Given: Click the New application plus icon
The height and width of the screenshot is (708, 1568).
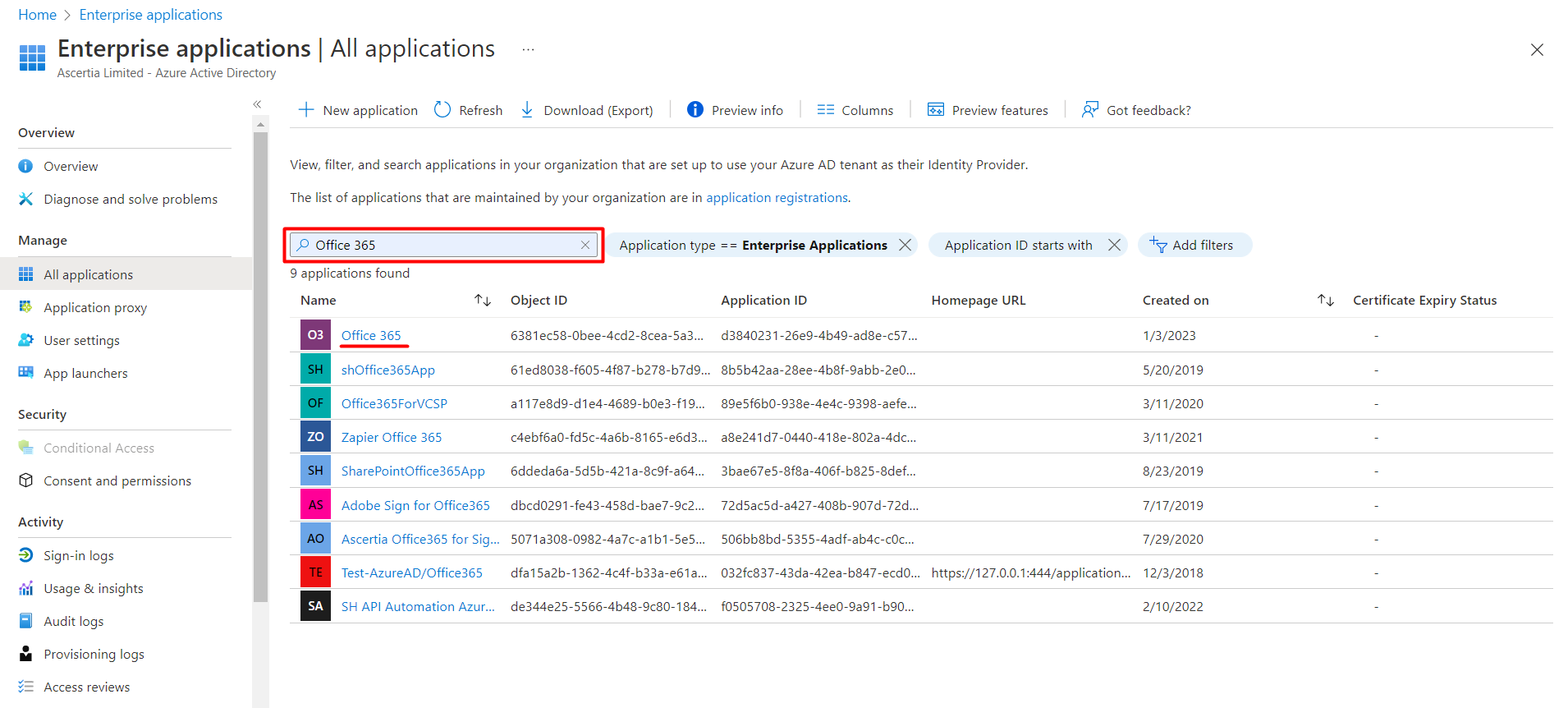Looking at the screenshot, I should (306, 110).
